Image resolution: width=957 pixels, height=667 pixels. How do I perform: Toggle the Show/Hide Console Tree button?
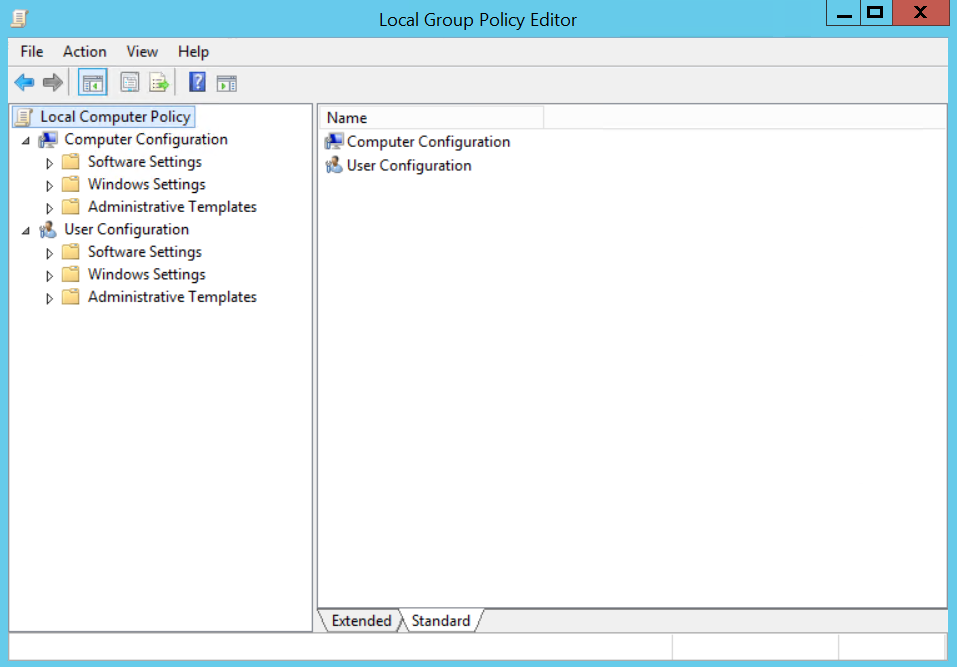click(93, 82)
